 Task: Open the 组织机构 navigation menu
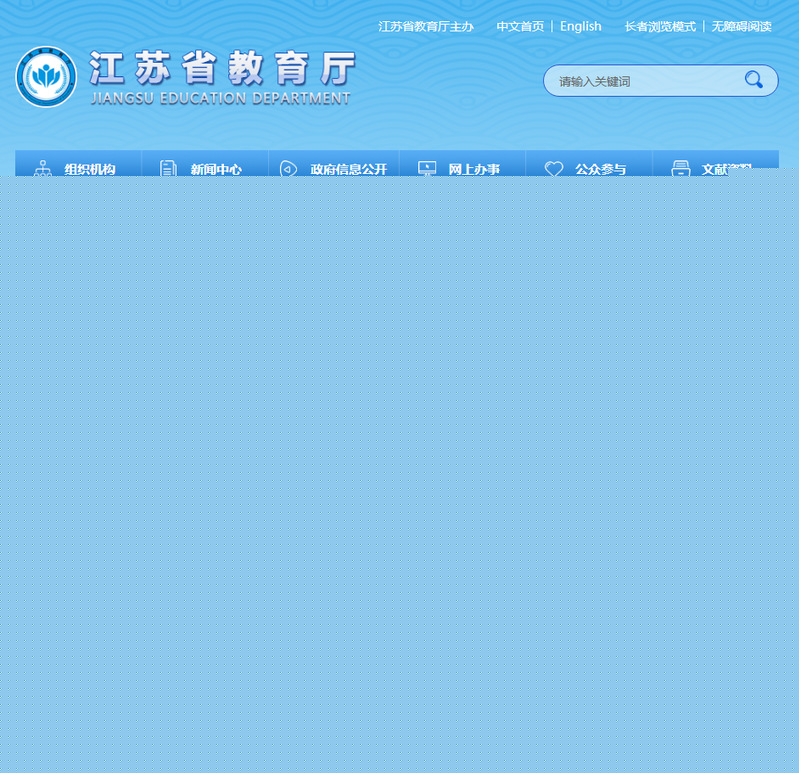coord(90,169)
